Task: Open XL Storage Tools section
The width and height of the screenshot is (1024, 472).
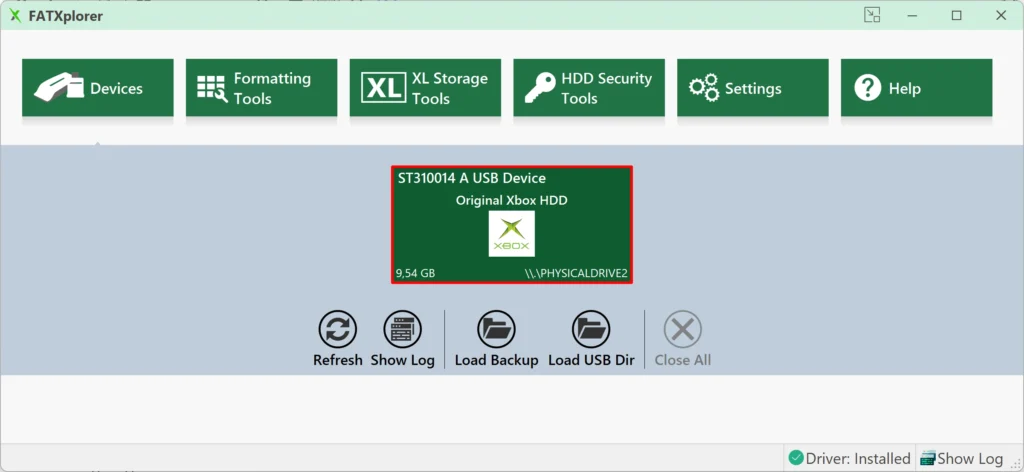Action: [x=425, y=88]
